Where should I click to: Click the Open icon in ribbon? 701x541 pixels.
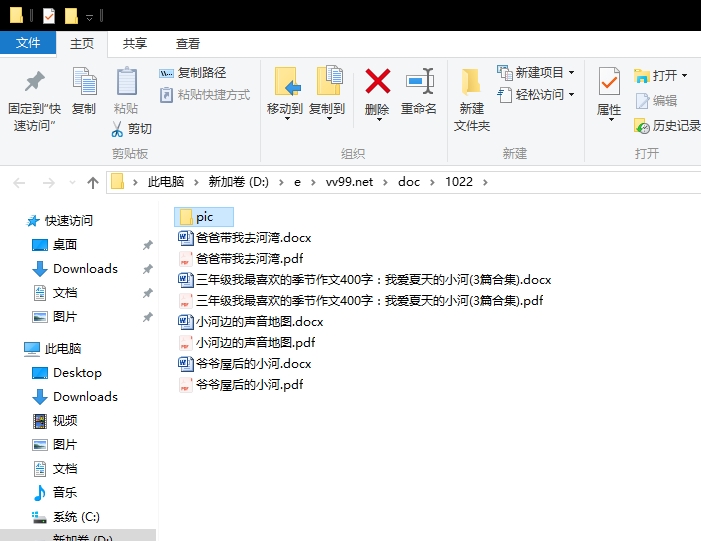[642, 76]
